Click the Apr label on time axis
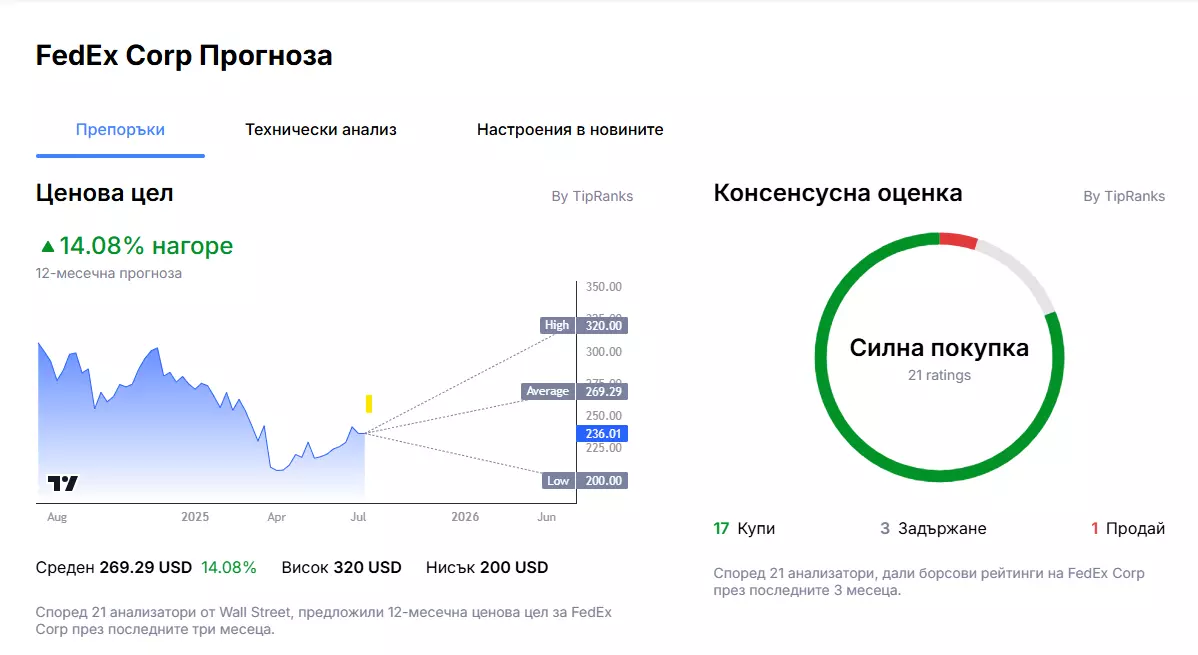 click(x=277, y=517)
